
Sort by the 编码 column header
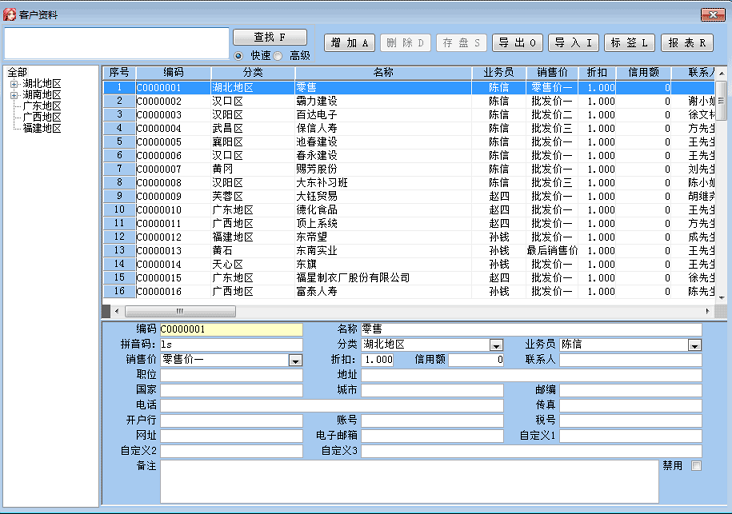click(173, 72)
